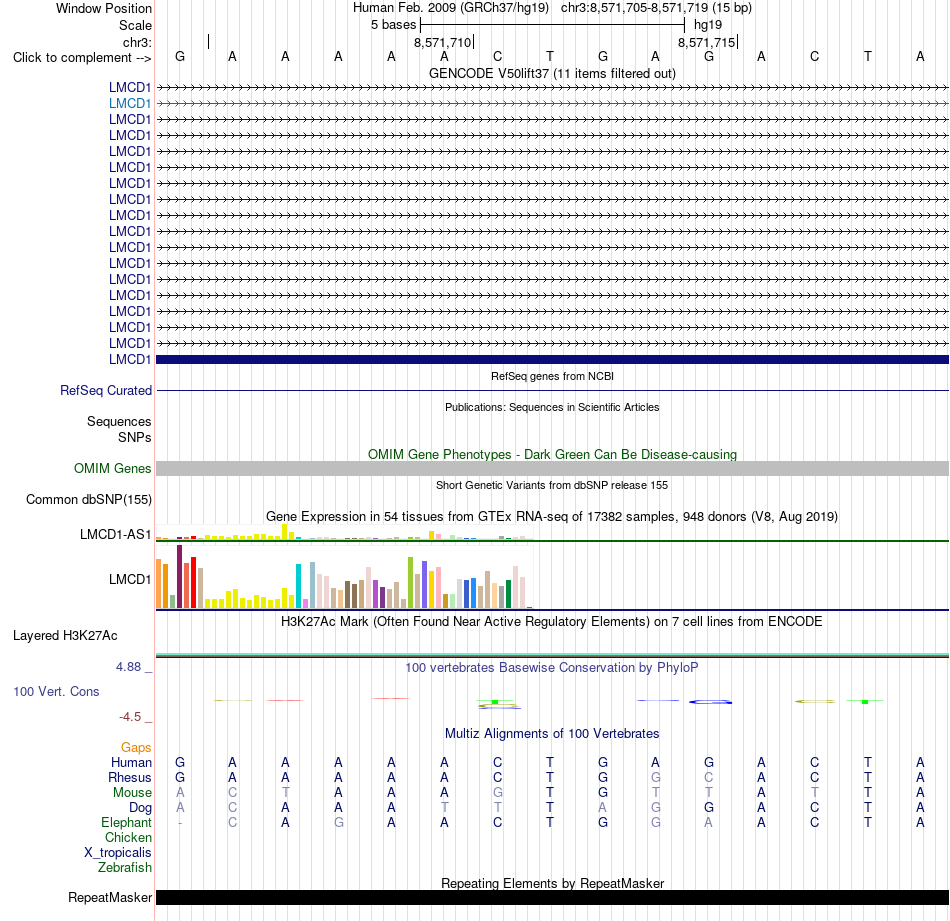Click the light-blue highlighted LMCD1 transcript label
The height and width of the screenshot is (921, 950).
130,103
